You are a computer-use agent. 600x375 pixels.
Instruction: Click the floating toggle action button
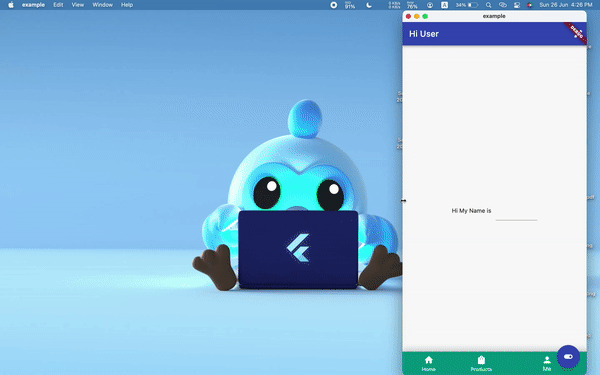568,357
